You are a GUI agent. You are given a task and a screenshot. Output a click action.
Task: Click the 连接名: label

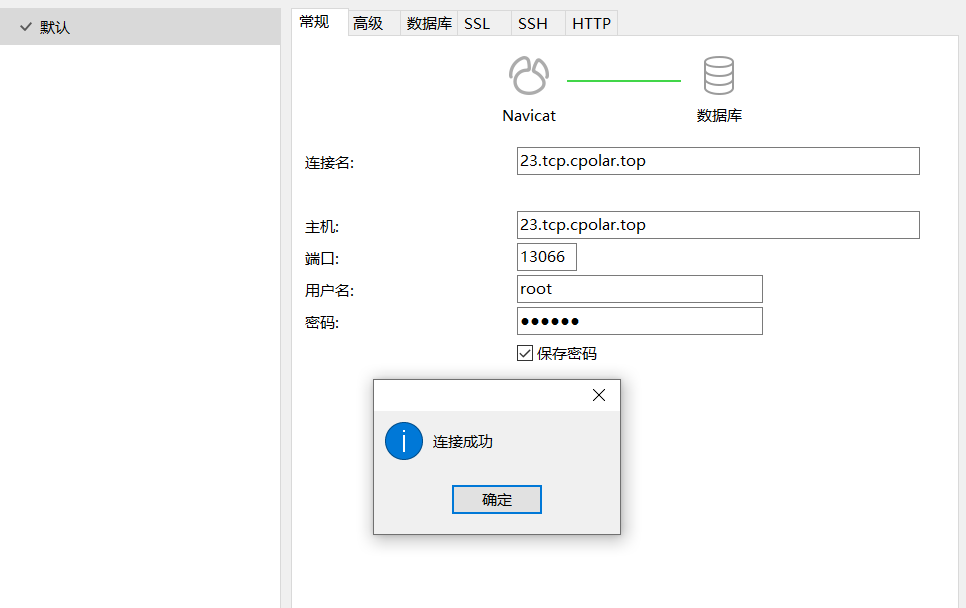(329, 163)
